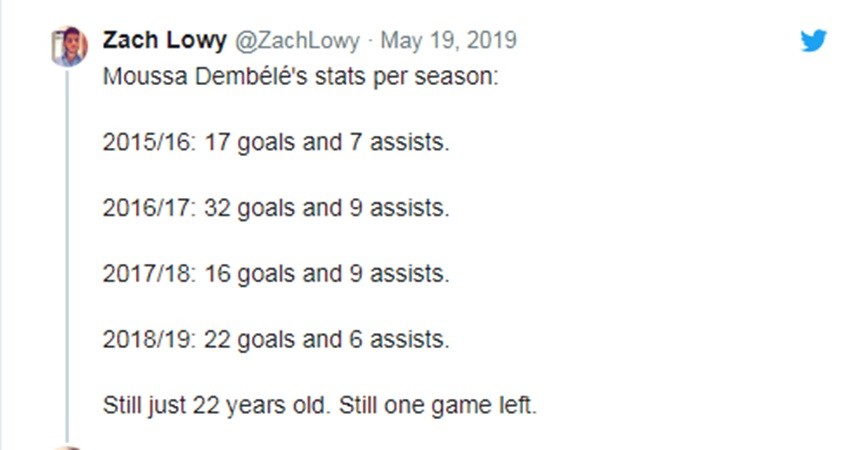Click the "Moussa Dembélé's stats per season" line
The image size is (864, 450).
[300, 76]
